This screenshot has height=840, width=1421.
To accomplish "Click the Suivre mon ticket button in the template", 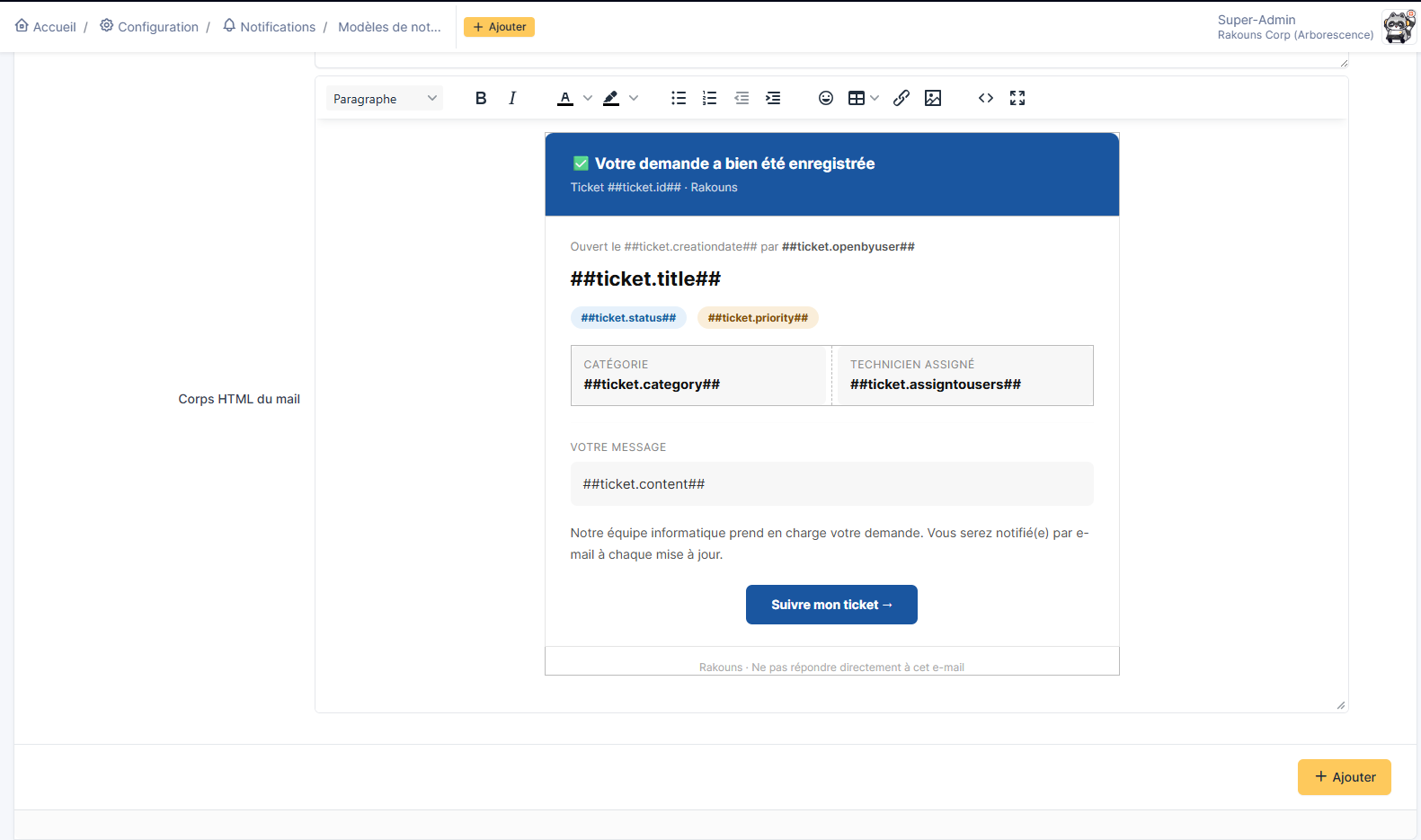I will 831,605.
